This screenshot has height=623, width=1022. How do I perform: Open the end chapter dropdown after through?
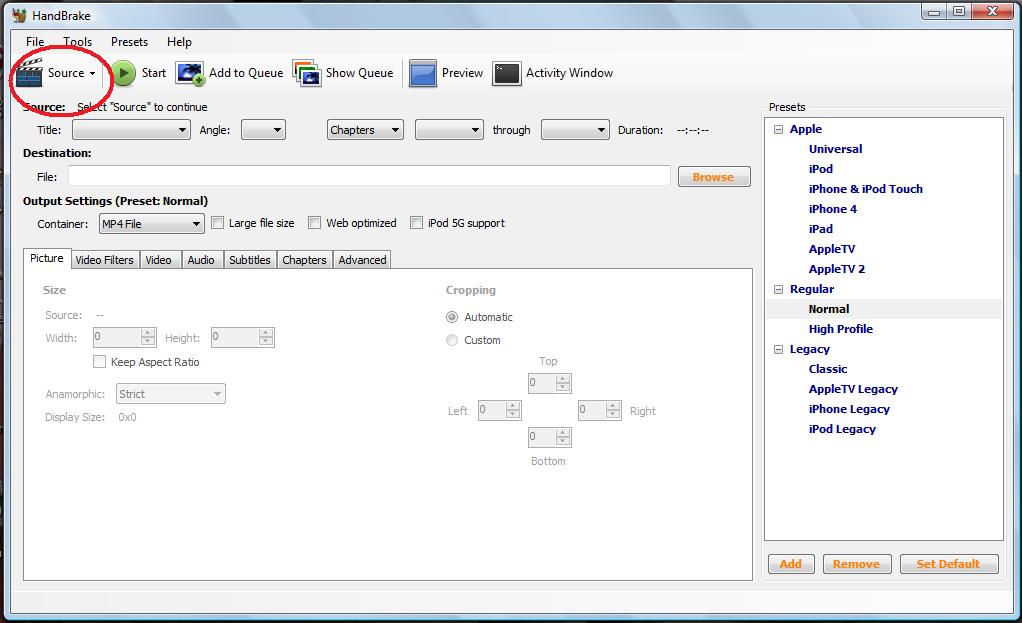(x=576, y=130)
